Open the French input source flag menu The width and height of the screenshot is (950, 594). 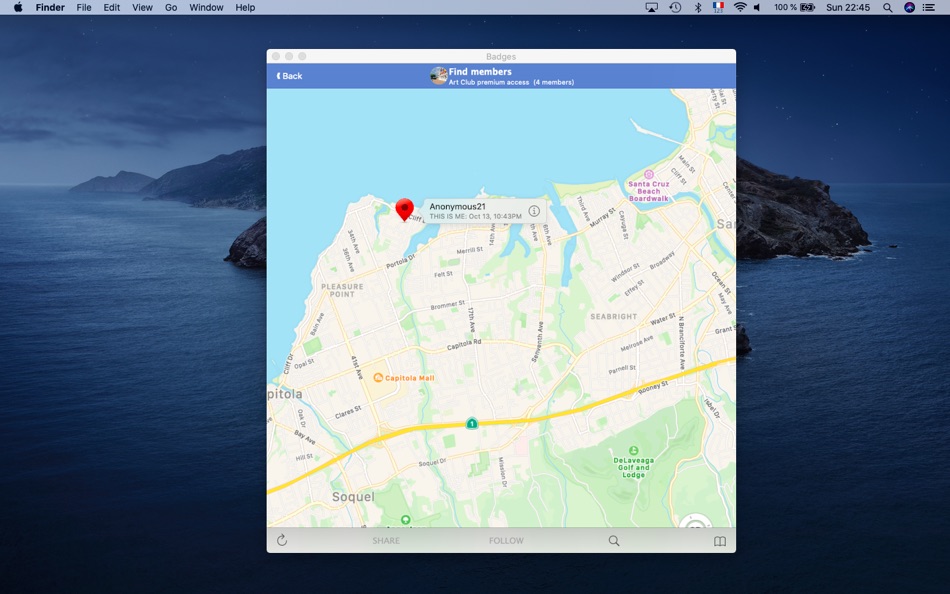[719, 7]
